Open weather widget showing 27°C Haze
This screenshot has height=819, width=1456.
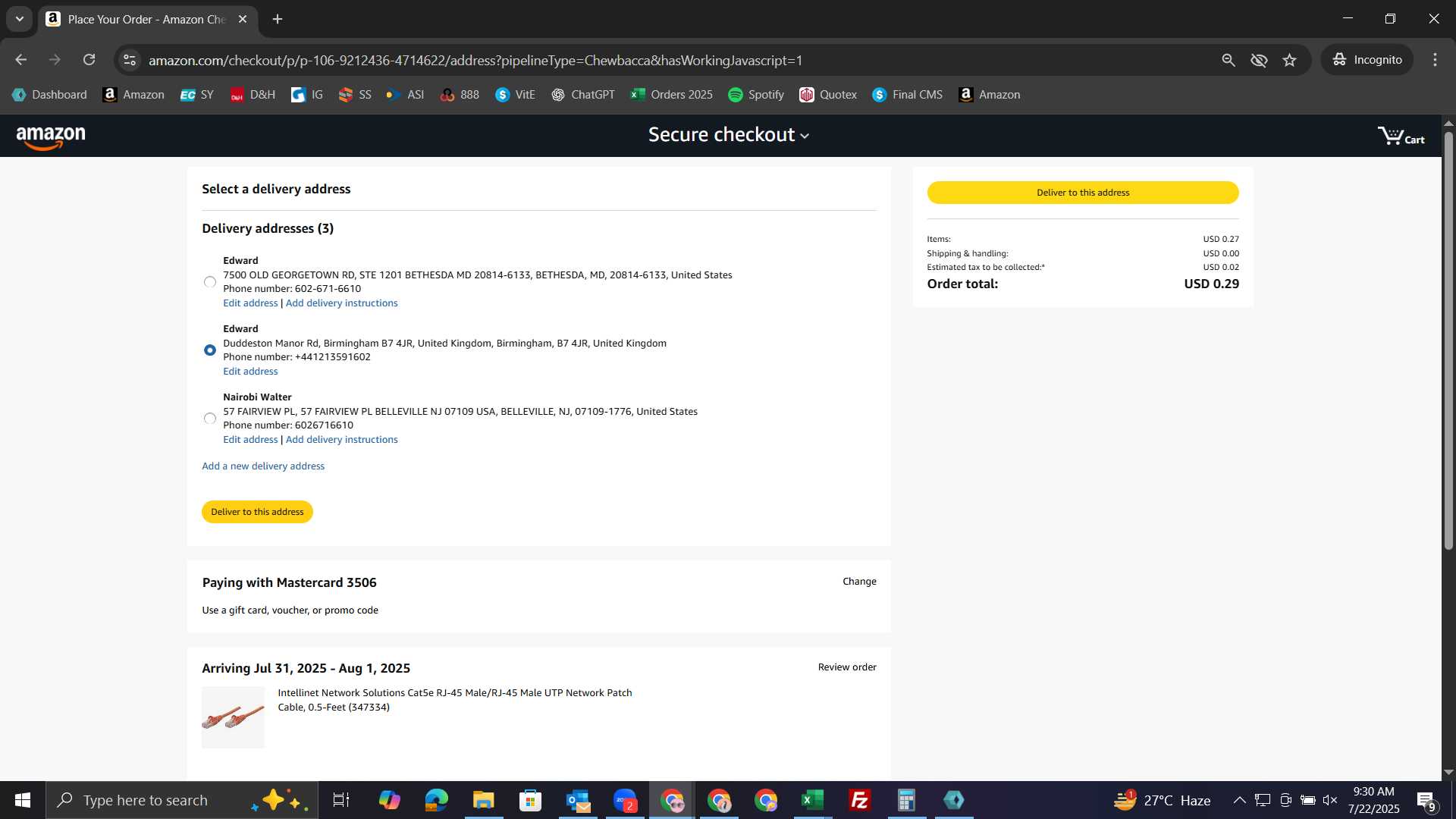(1162, 800)
